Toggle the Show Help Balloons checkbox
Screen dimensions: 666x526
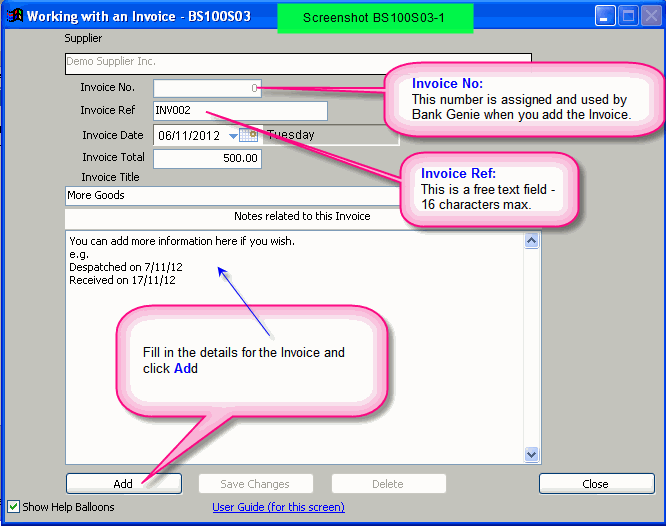(x=13, y=507)
